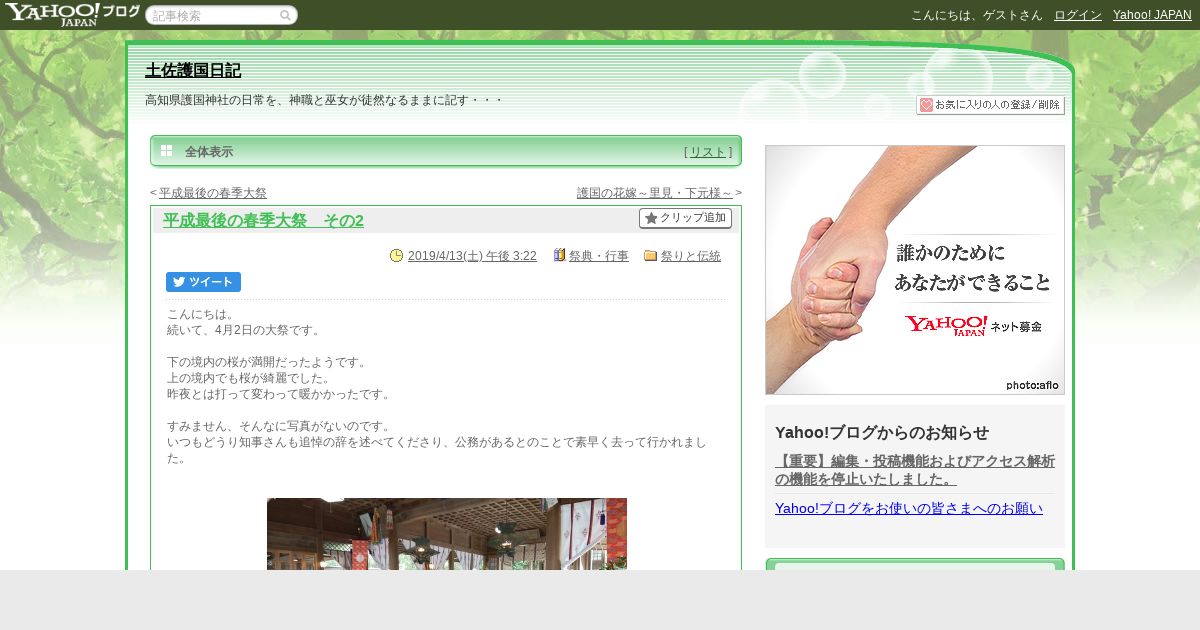This screenshot has height=630, width=1200.
Task: Click the Yahoo! ネット募金 handshake banner
Action: [x=915, y=270]
